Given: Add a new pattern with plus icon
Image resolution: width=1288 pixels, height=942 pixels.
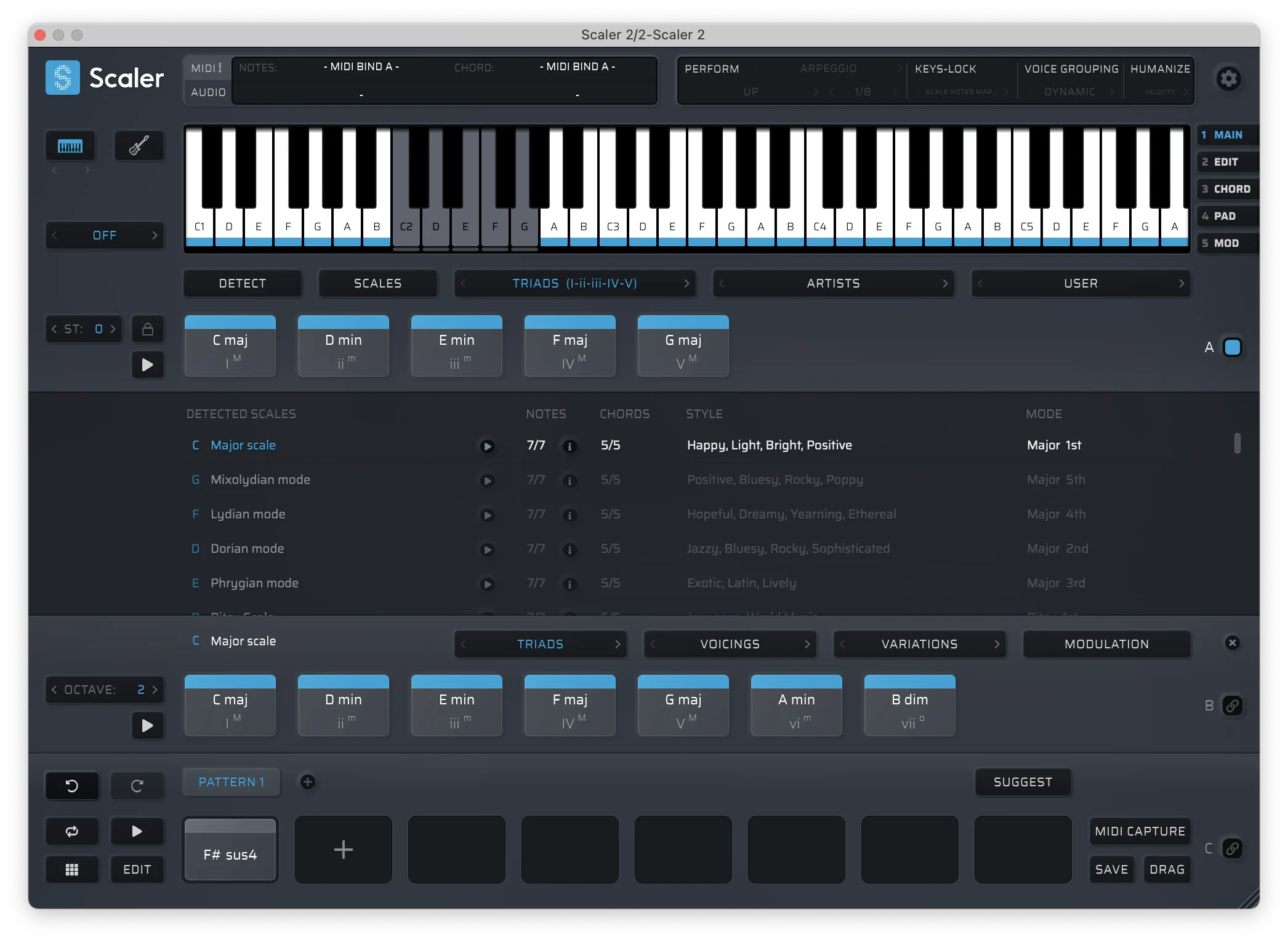Looking at the screenshot, I should (x=308, y=782).
